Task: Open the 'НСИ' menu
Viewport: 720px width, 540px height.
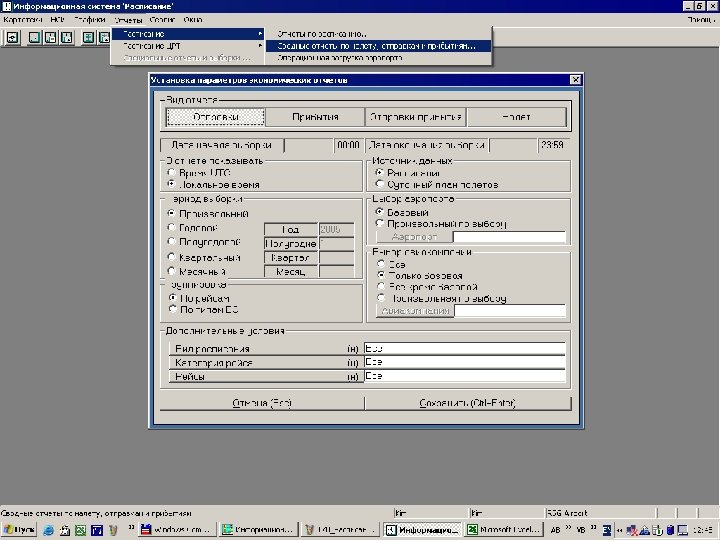Action: point(57,20)
